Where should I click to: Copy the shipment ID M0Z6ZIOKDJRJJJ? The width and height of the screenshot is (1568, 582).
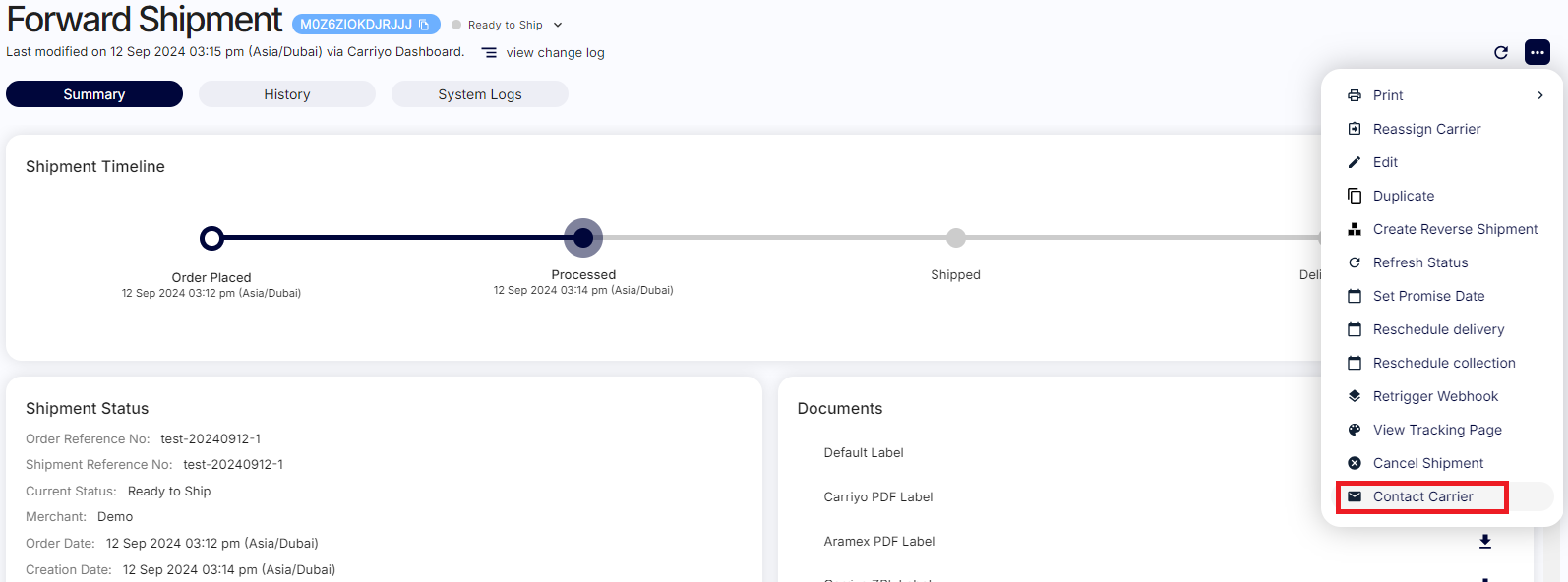[x=424, y=25]
